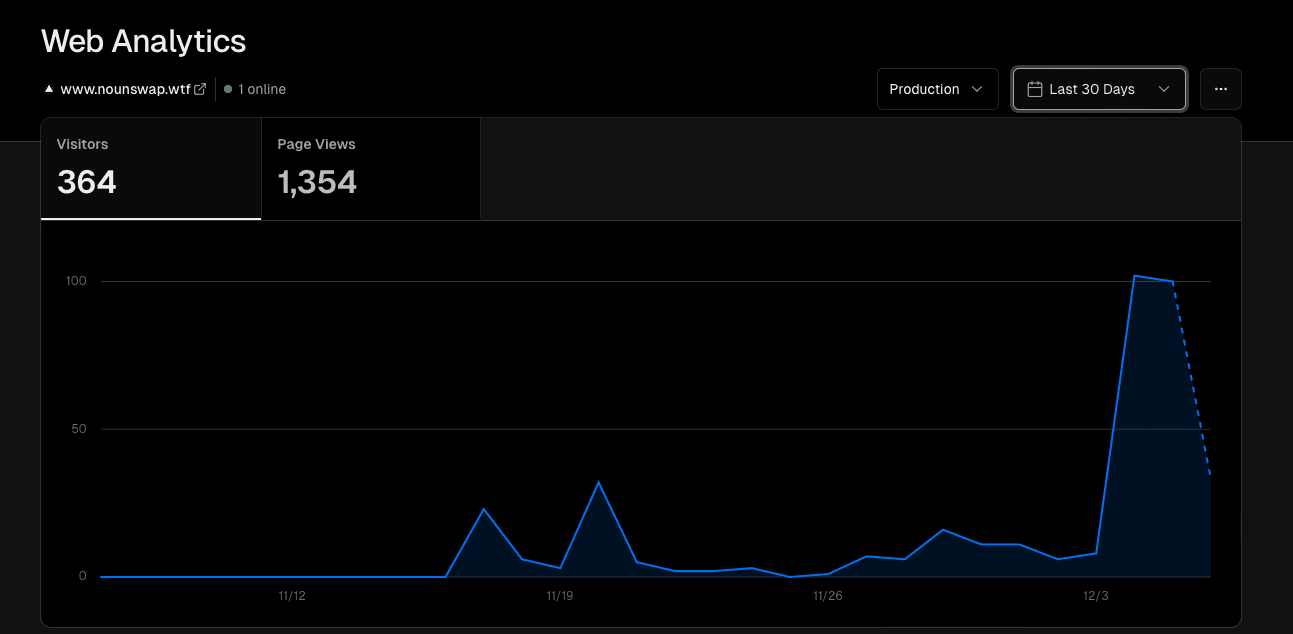Select the 11/19 date on chart axis
This screenshot has width=1293, height=634.
(560, 596)
